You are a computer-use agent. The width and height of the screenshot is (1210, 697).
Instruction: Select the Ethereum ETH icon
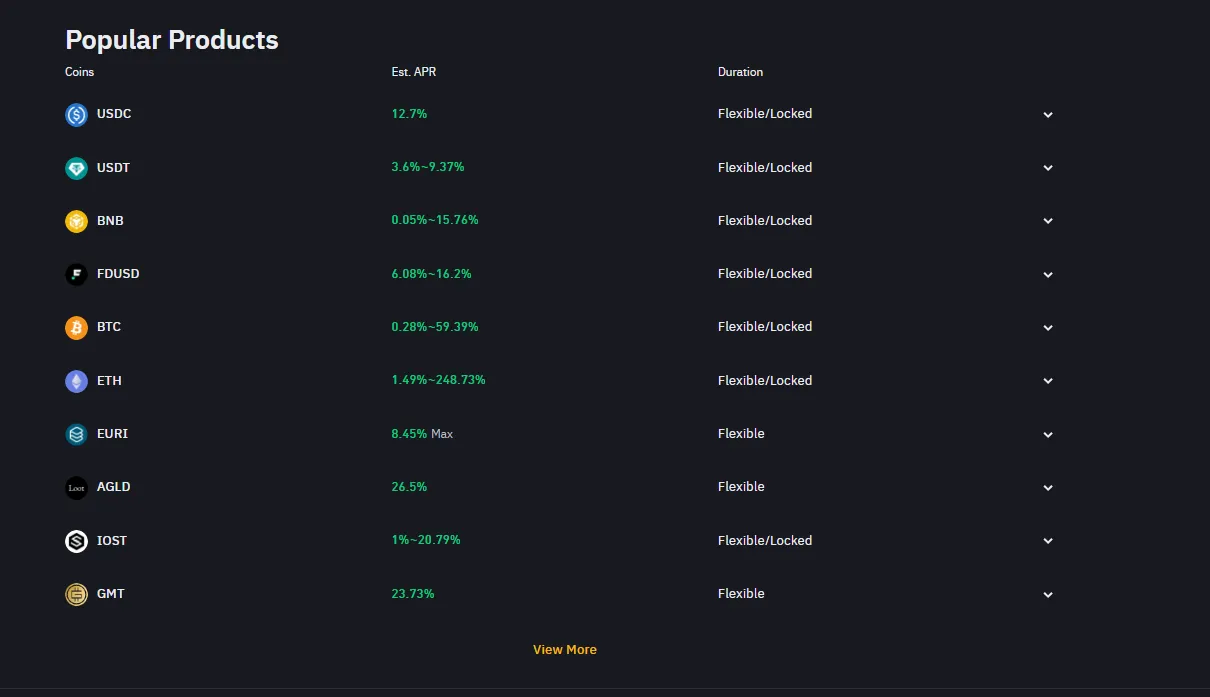(76, 381)
